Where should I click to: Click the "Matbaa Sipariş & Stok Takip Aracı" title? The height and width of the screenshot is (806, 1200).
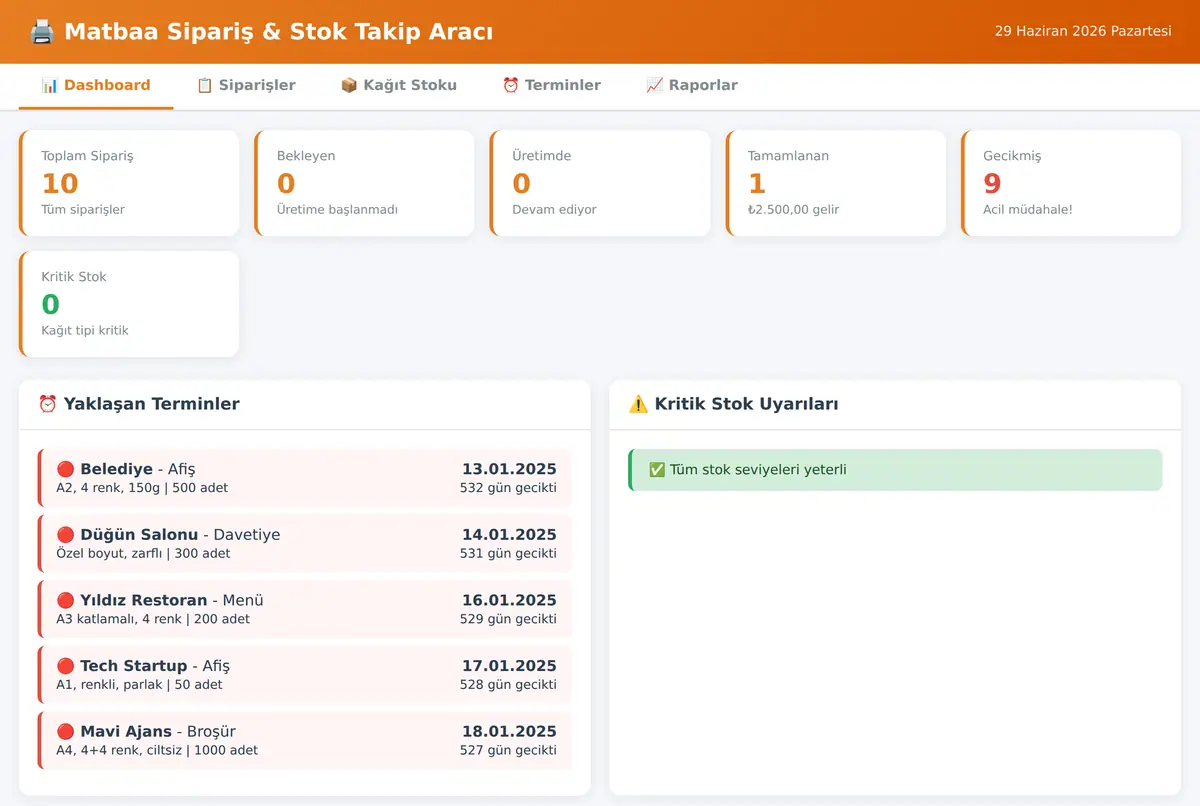pyautogui.click(x=278, y=32)
